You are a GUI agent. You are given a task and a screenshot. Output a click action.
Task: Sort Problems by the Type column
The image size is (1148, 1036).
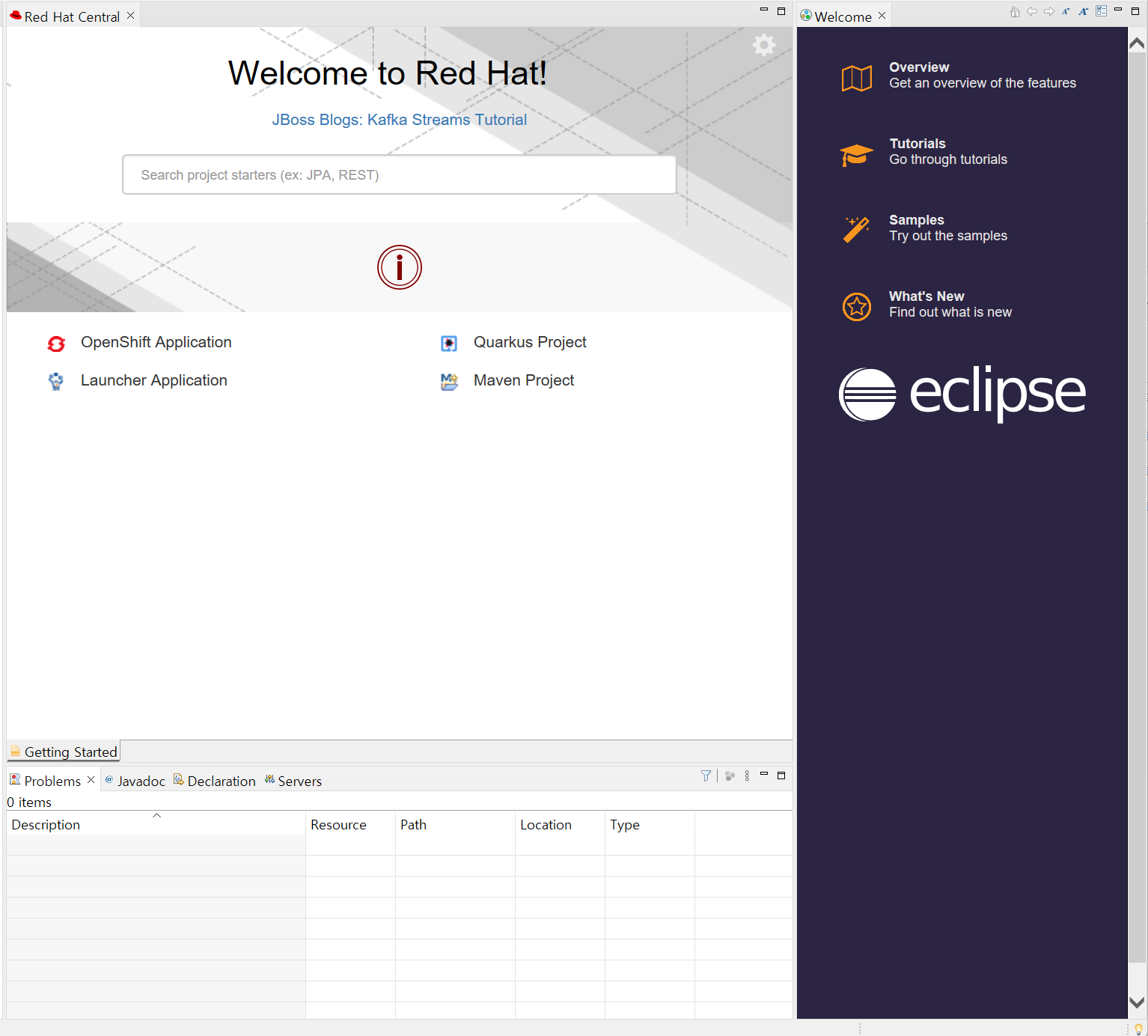pyautogui.click(x=650, y=824)
